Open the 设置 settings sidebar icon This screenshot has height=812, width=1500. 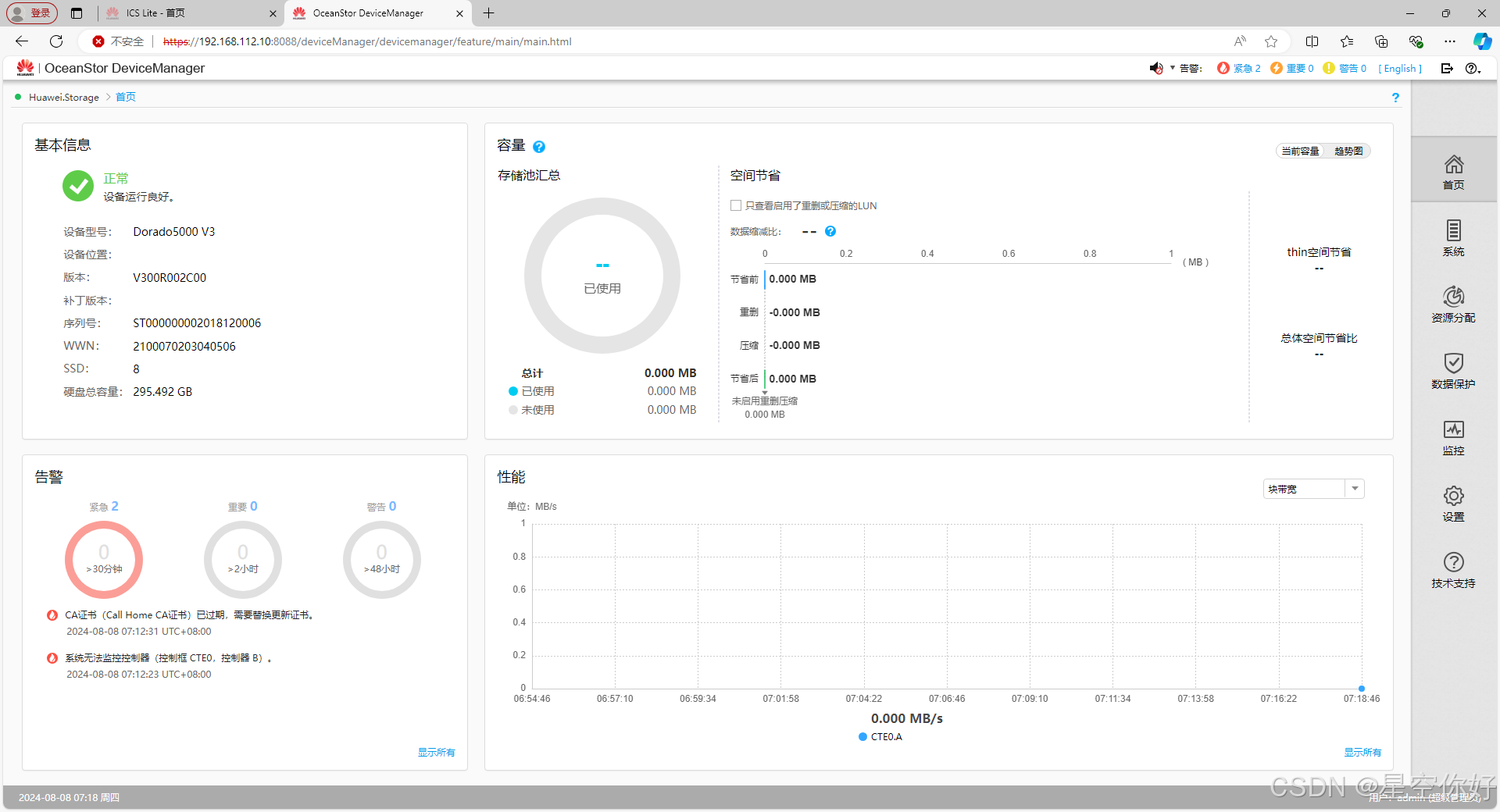pyautogui.click(x=1453, y=503)
